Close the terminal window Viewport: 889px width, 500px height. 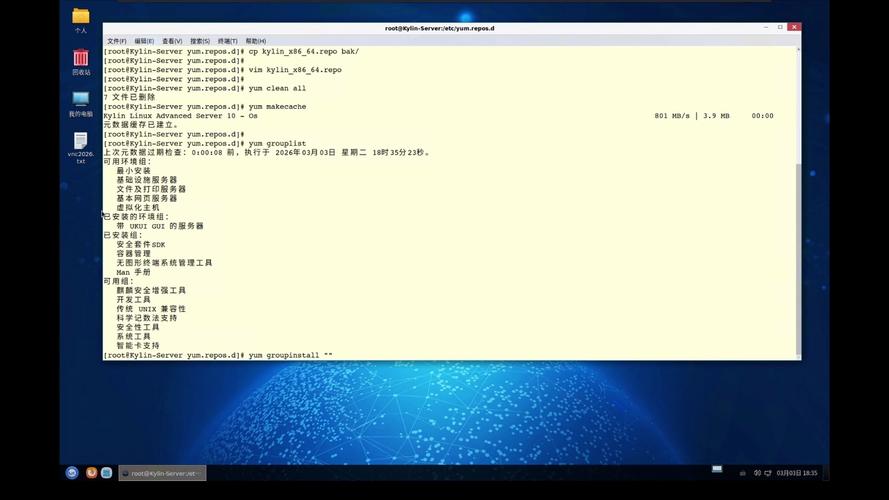point(794,27)
